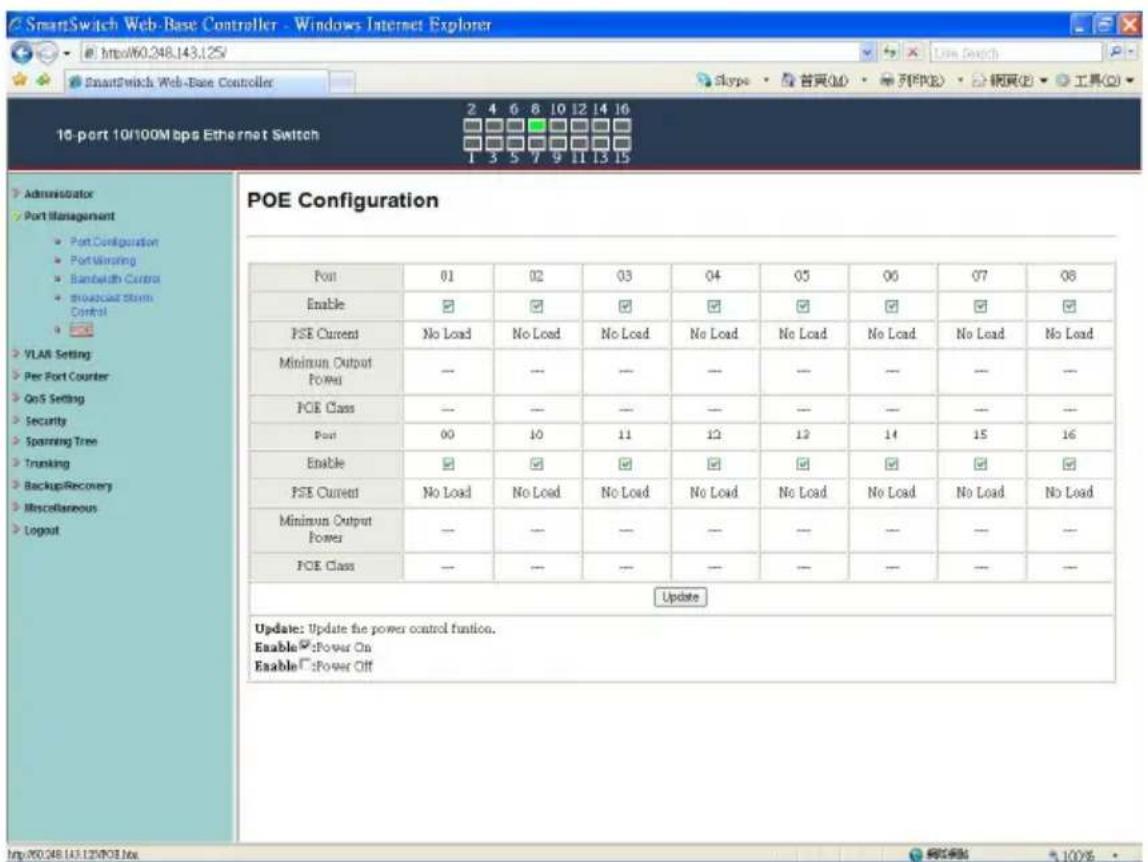Toggle Enable checkbox for port 06
The width and height of the screenshot is (1148, 862).
point(891,305)
